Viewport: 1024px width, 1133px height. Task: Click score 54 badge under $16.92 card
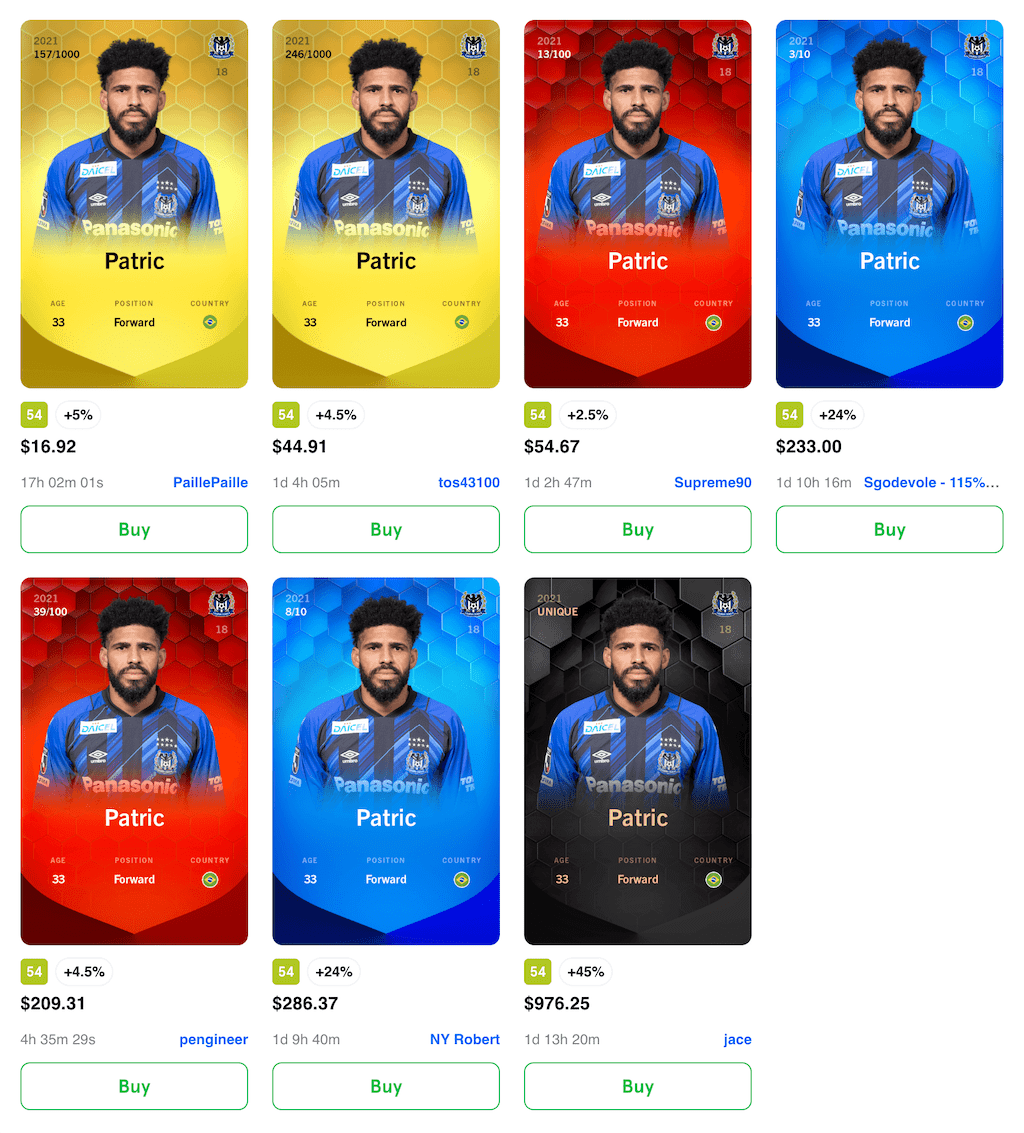coord(34,415)
